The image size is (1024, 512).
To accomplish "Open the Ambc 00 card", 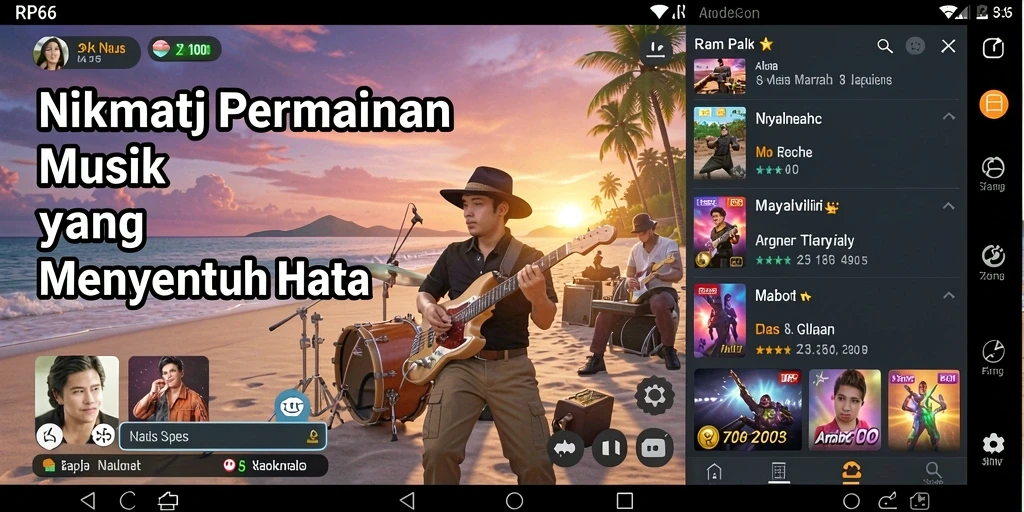I will 845,409.
